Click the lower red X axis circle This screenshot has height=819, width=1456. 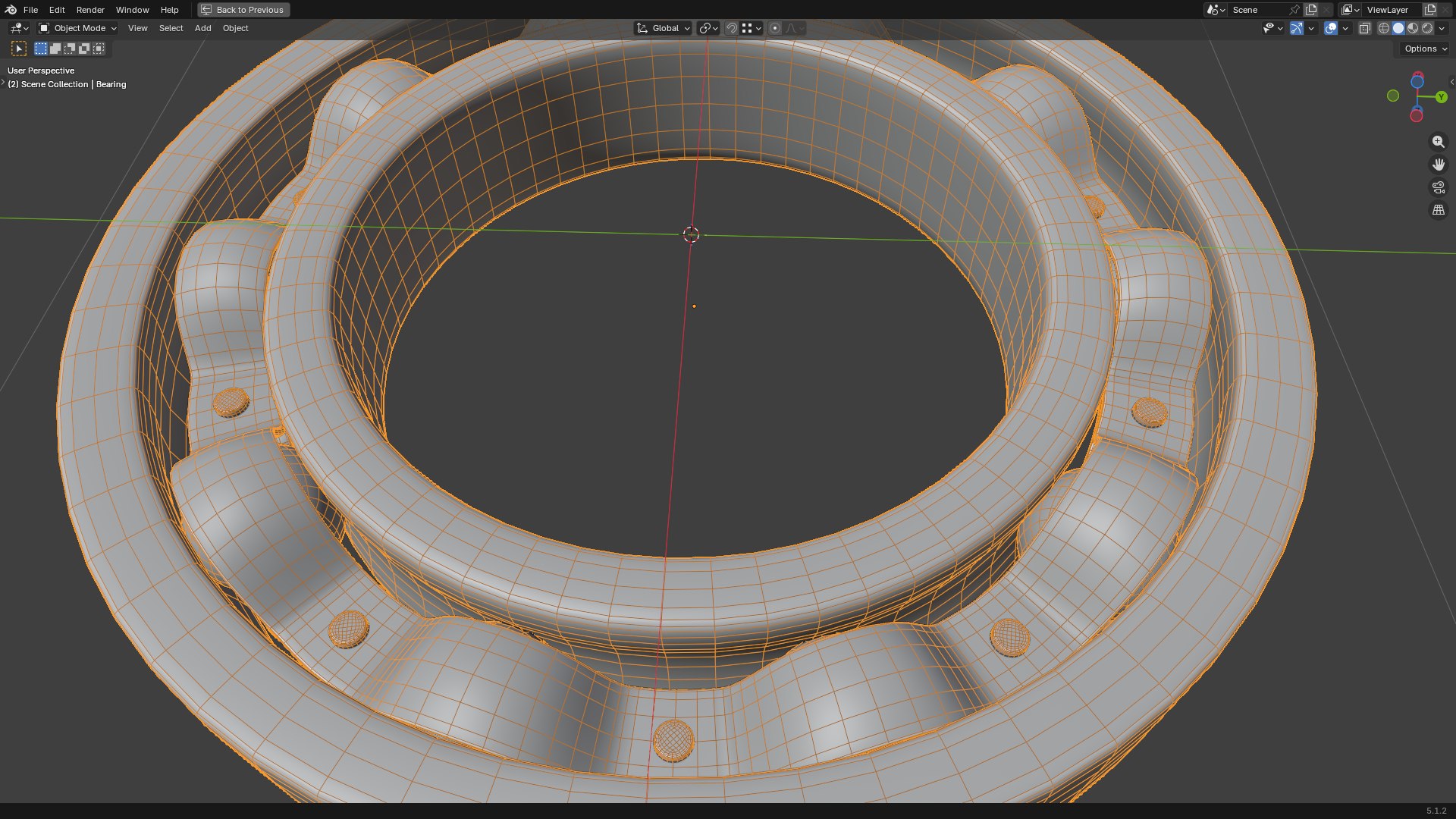[x=1417, y=116]
